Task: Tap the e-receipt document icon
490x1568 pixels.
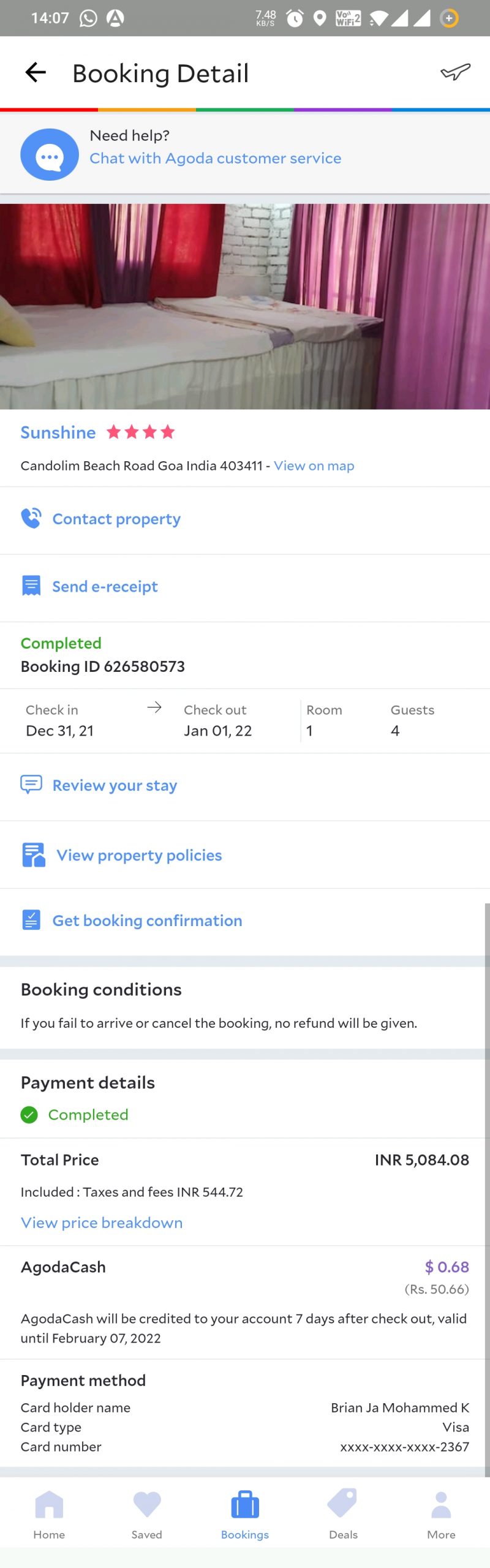Action: [31, 586]
